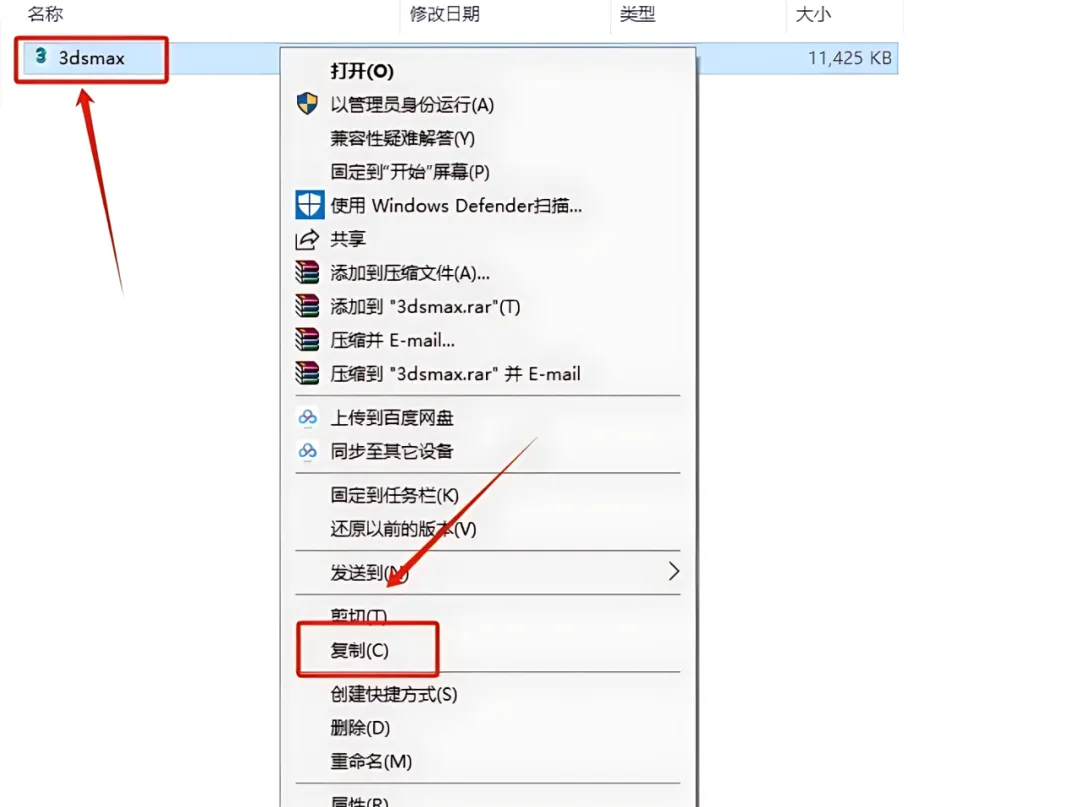Click the Baidu Netdisk upload icon
This screenshot has width=1080, height=807.
pyautogui.click(x=307, y=417)
